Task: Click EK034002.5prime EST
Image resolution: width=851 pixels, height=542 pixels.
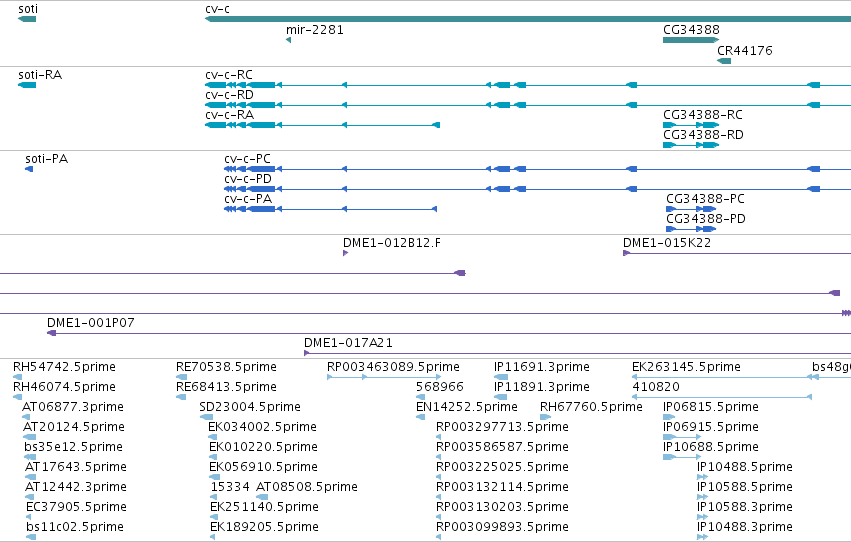Action: (x=212, y=437)
